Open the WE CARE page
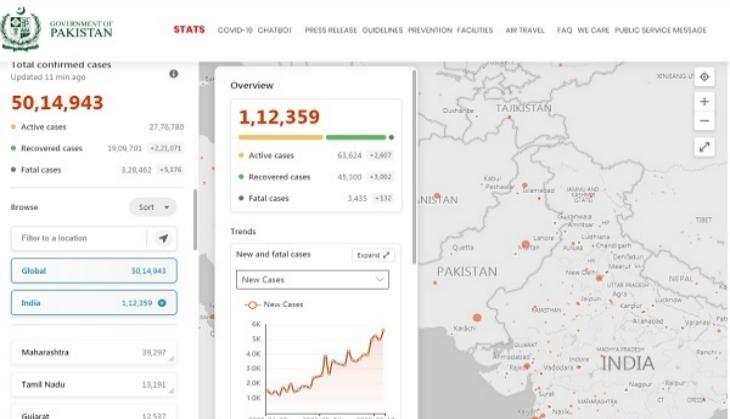 pos(593,30)
